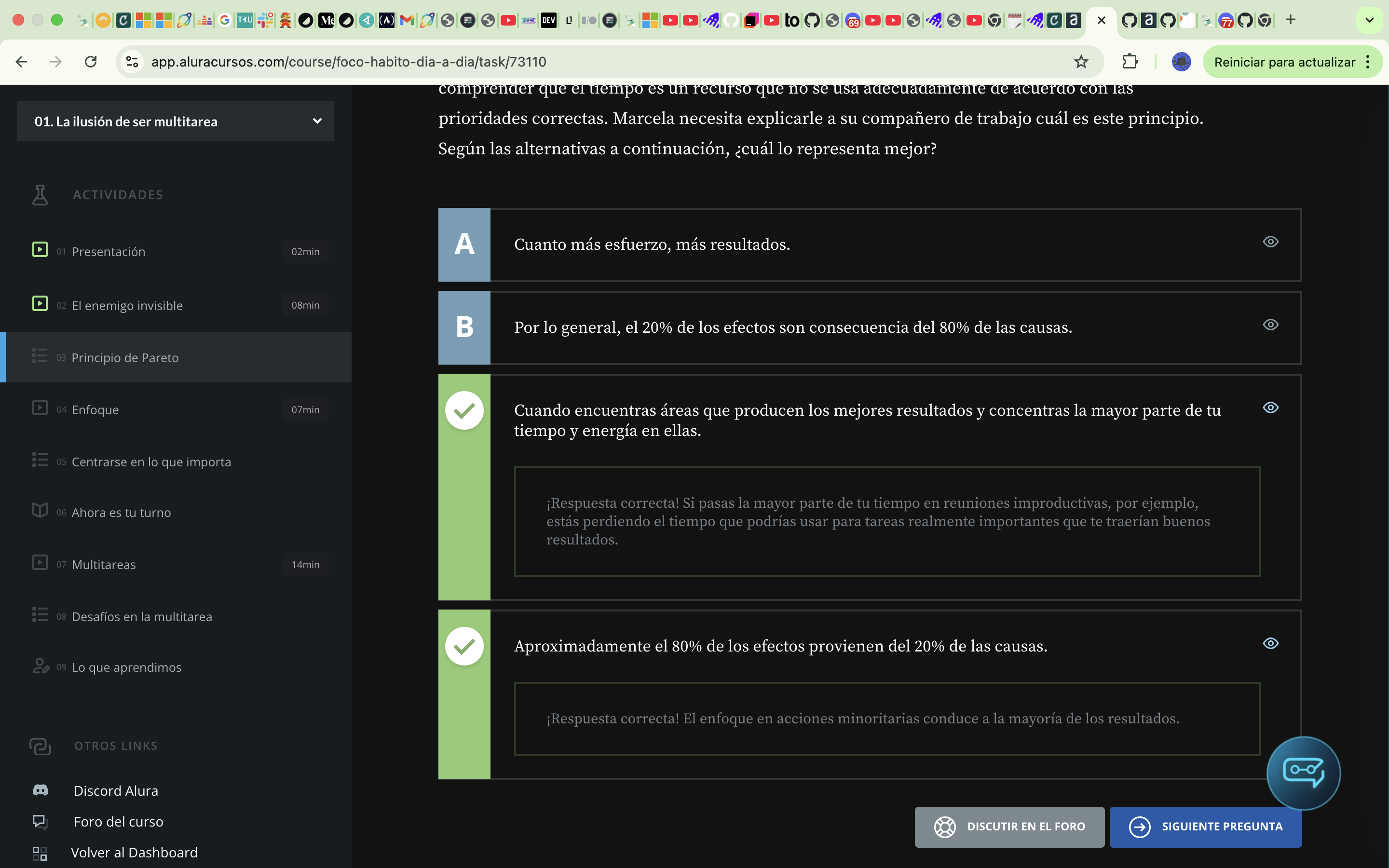This screenshot has height=868, width=1389.
Task: Select the freeCodeCamp browser tab
Action: 387,21
